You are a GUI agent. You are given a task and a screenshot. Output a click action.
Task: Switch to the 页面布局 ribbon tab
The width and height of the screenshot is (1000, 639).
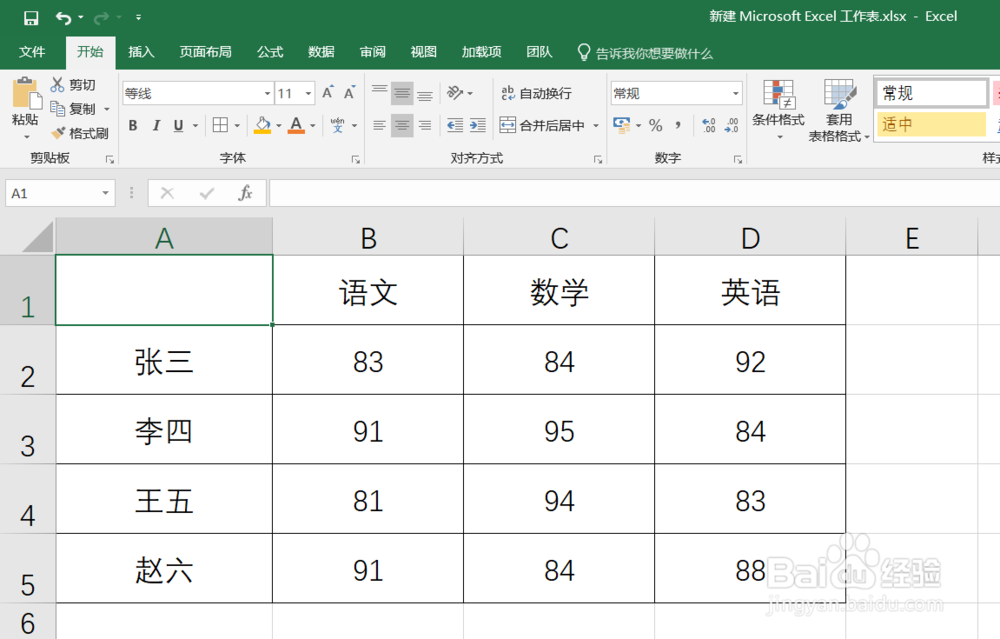[x=205, y=52]
